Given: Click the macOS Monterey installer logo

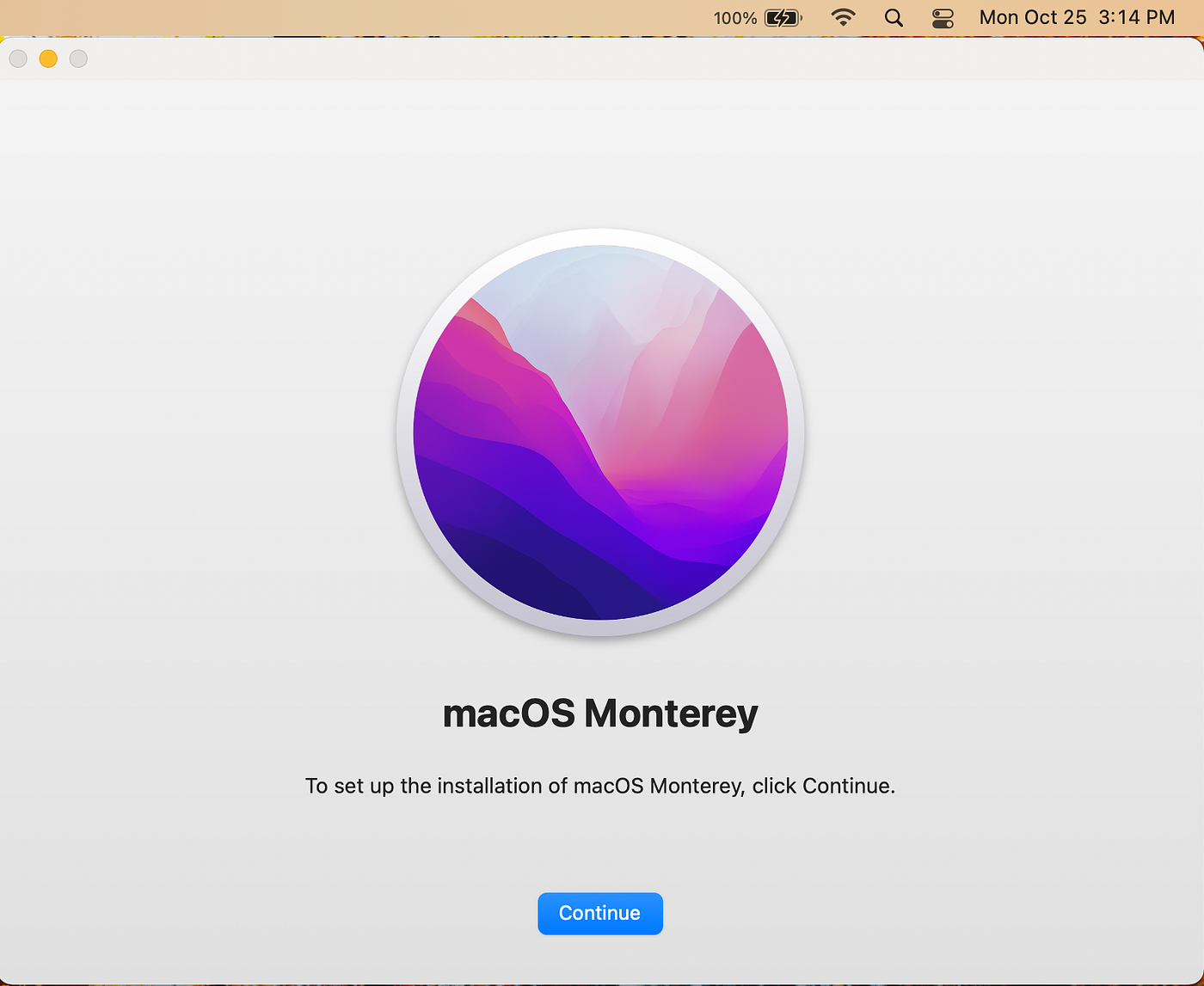Looking at the screenshot, I should (x=600, y=432).
